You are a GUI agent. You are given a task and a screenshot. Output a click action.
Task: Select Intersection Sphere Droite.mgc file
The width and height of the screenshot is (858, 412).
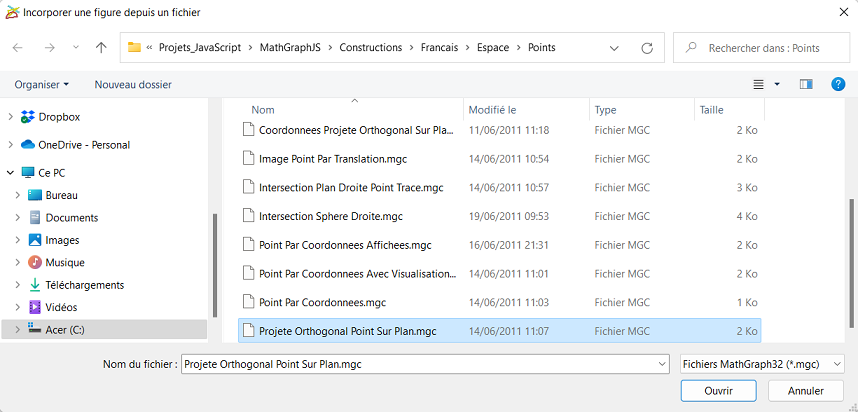331,216
